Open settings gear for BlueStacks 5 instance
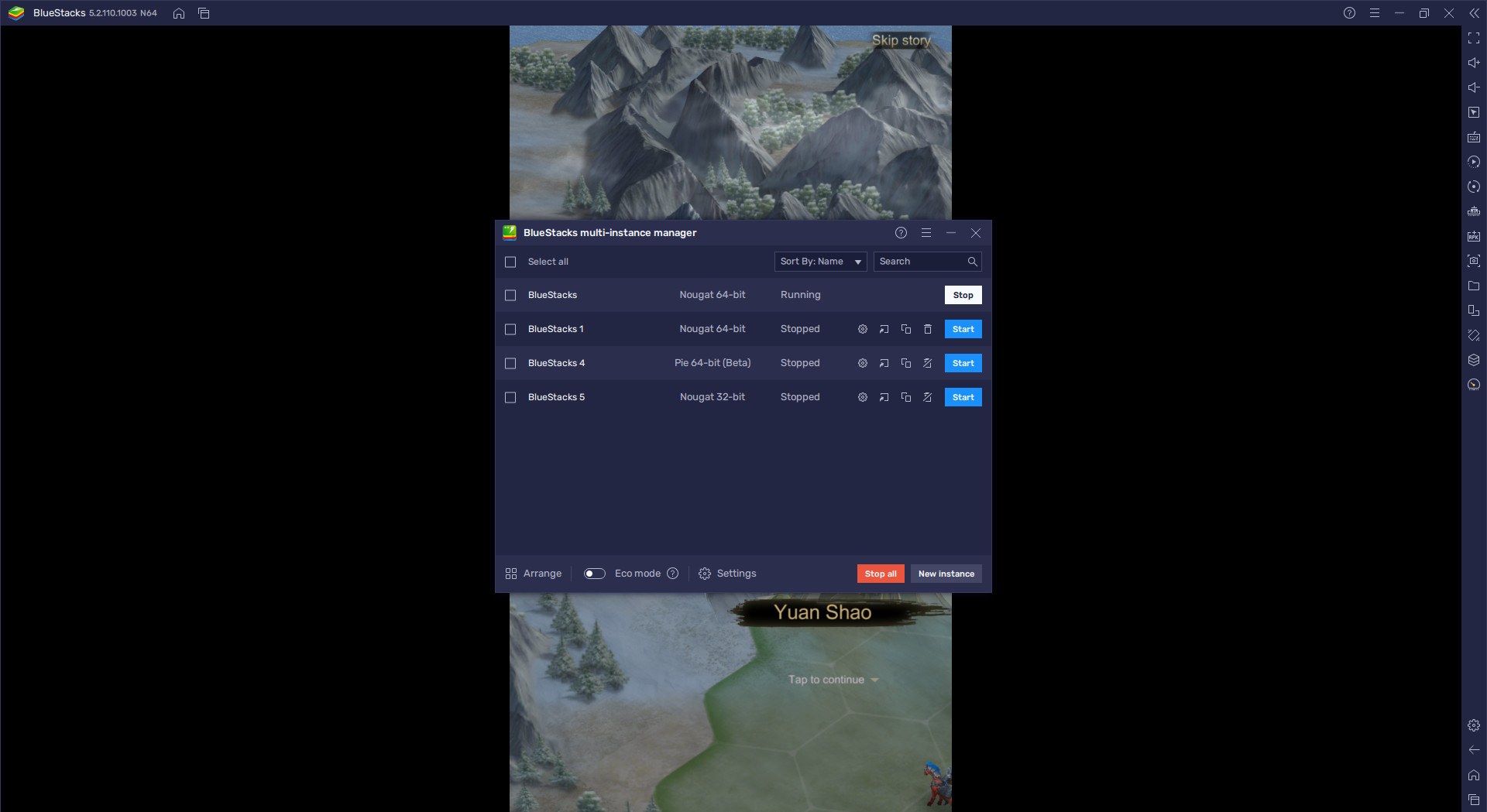1487x812 pixels. click(862, 397)
